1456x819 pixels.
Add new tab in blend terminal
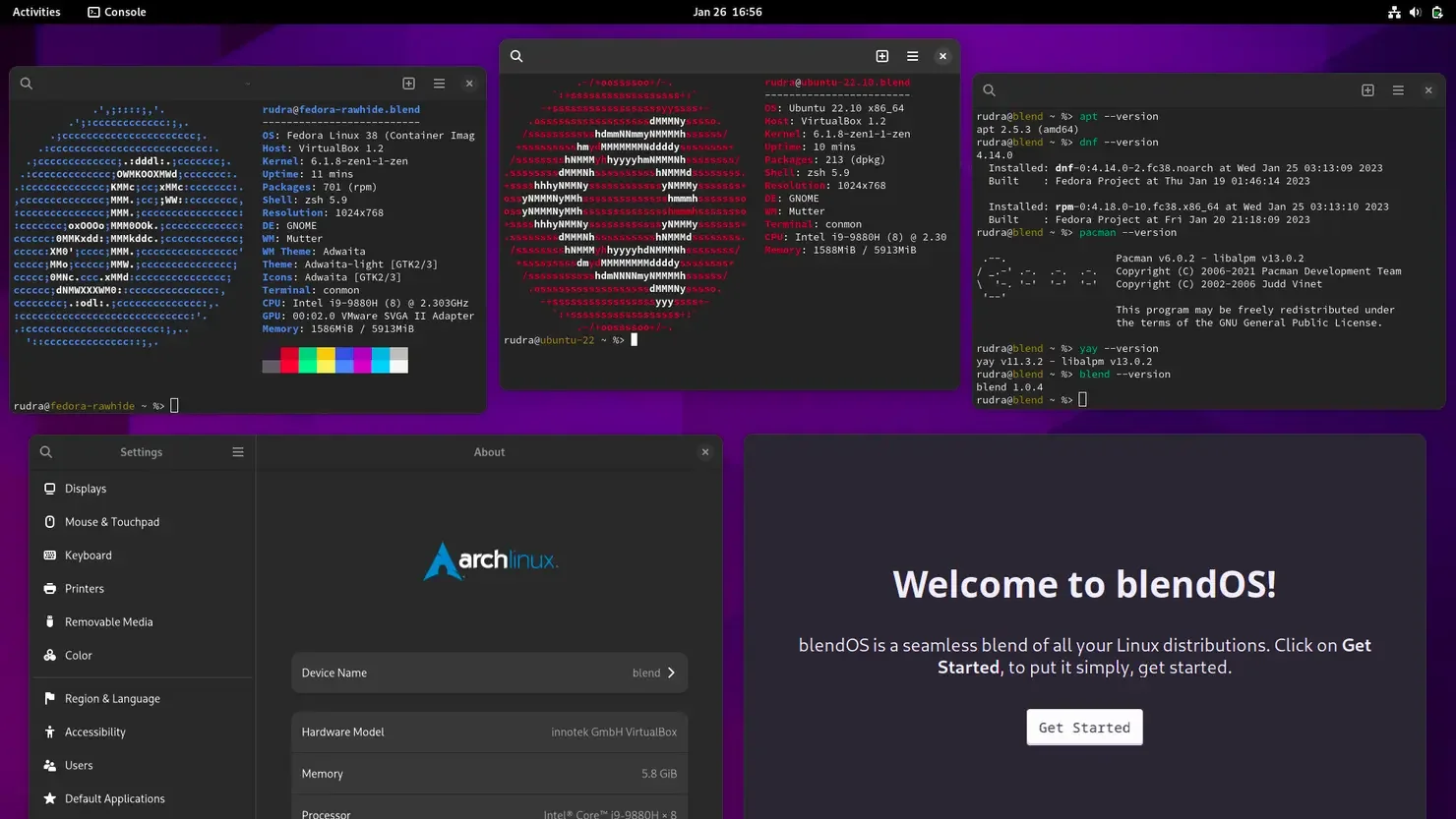click(1367, 90)
